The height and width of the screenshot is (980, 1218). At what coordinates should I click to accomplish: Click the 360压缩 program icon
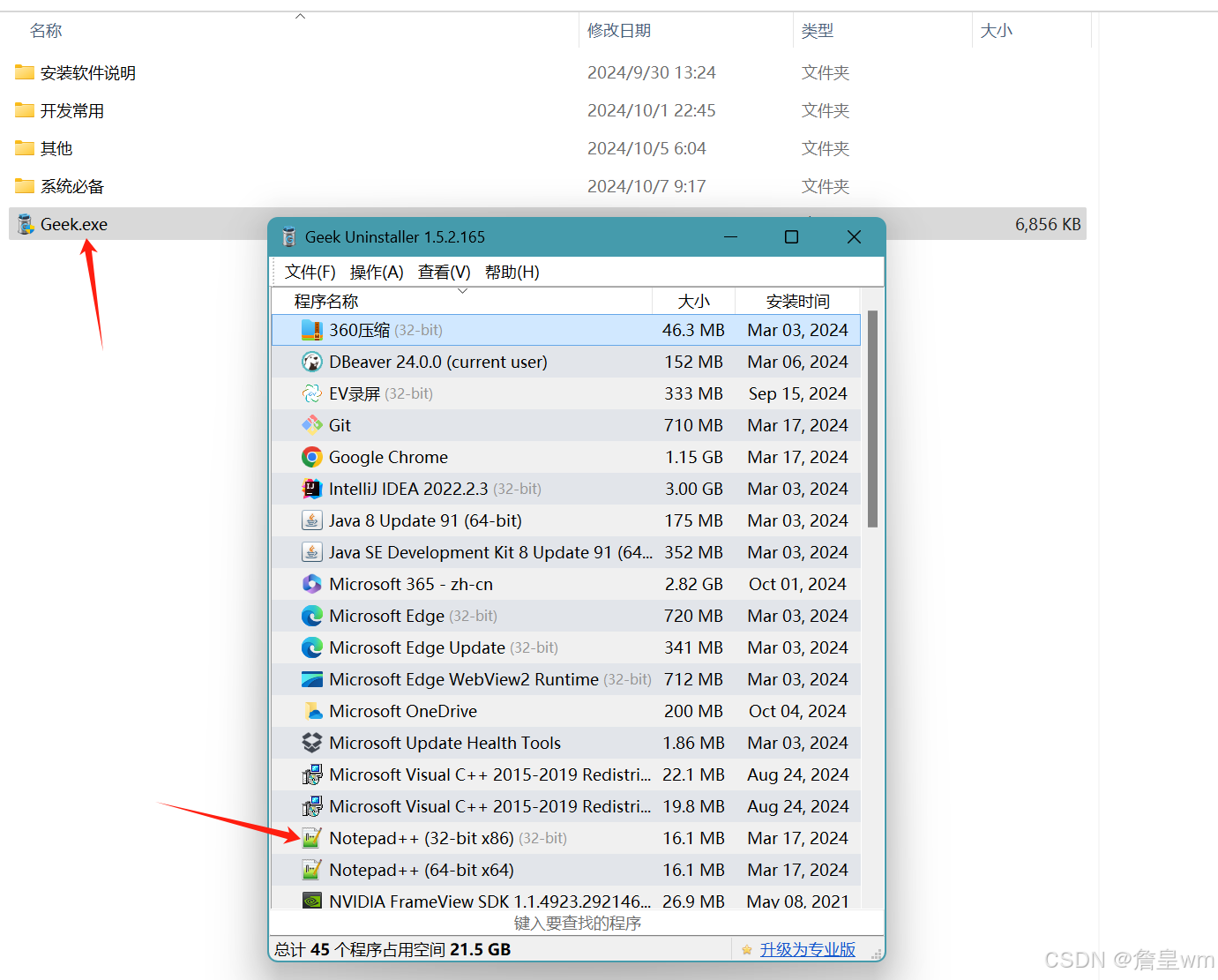(x=312, y=330)
